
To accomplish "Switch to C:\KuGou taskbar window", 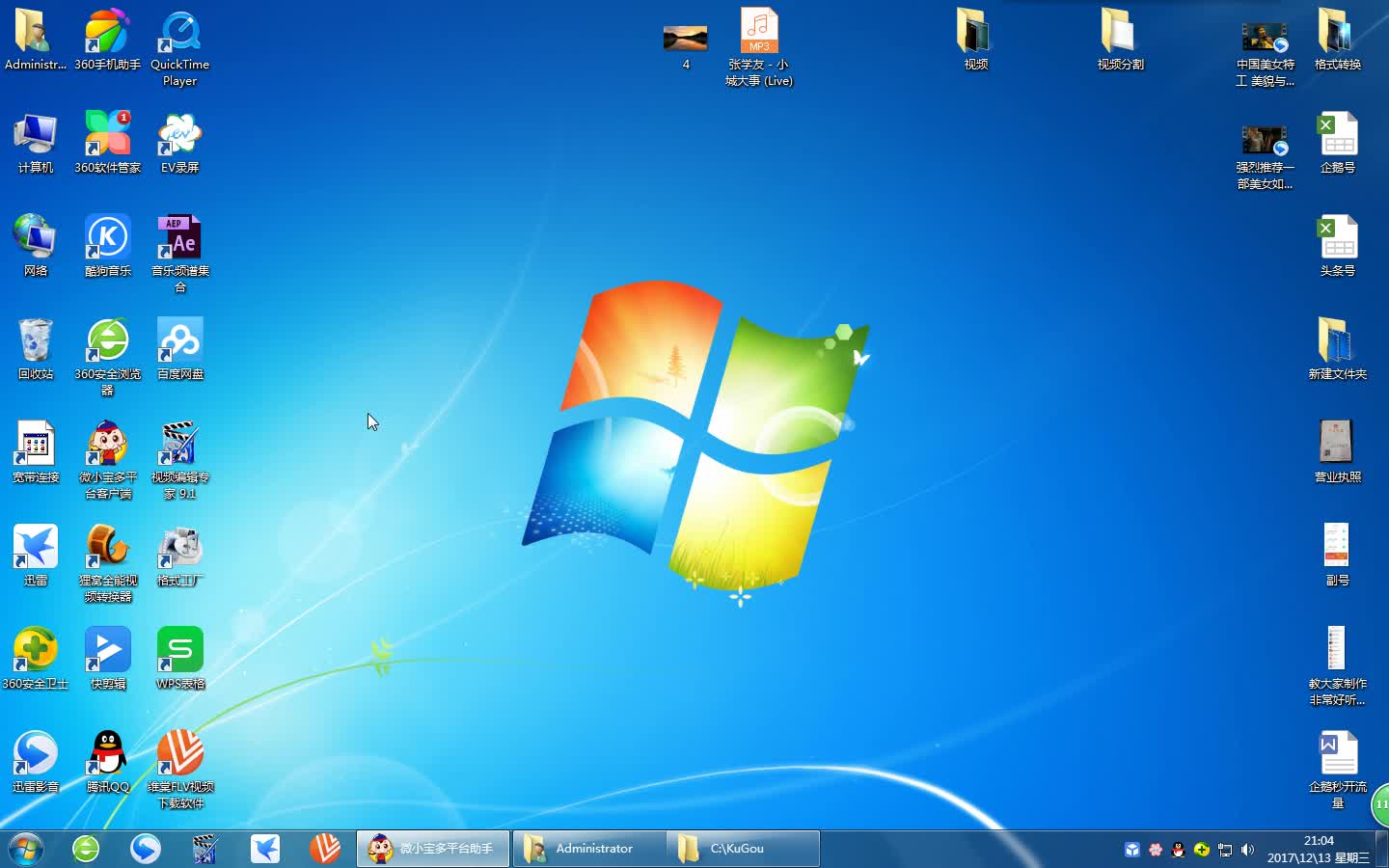I will pyautogui.click(x=743, y=849).
